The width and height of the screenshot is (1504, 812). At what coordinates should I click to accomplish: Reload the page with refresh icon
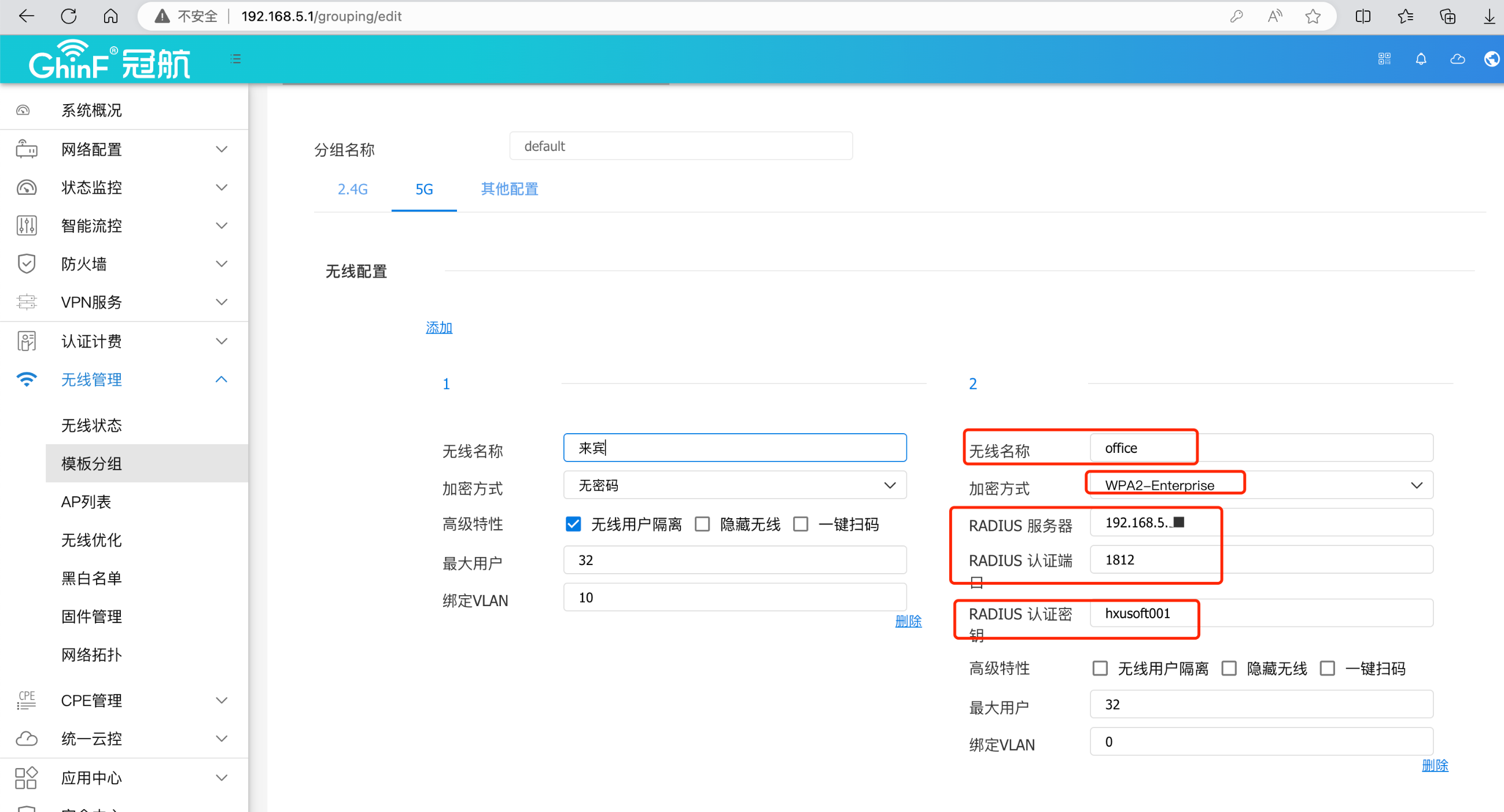click(69, 16)
